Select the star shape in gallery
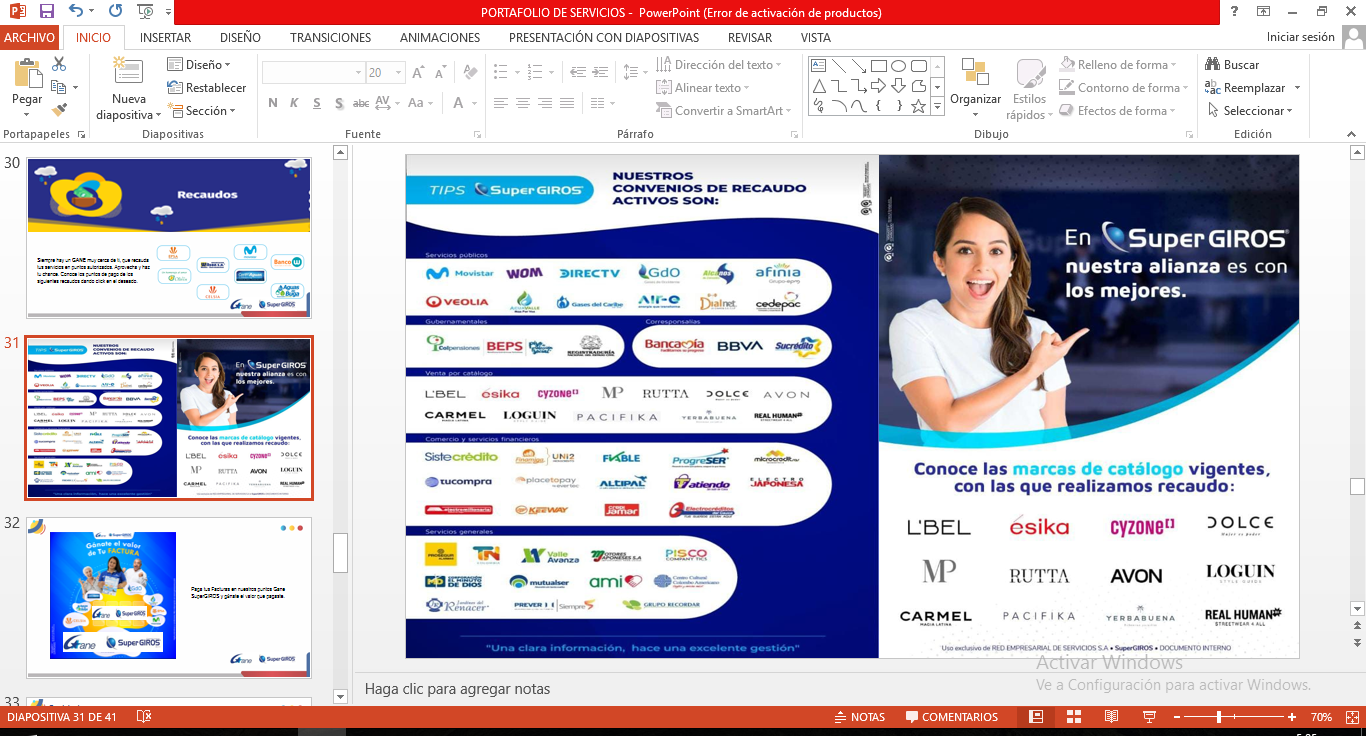The width and height of the screenshot is (1366, 736). [919, 105]
